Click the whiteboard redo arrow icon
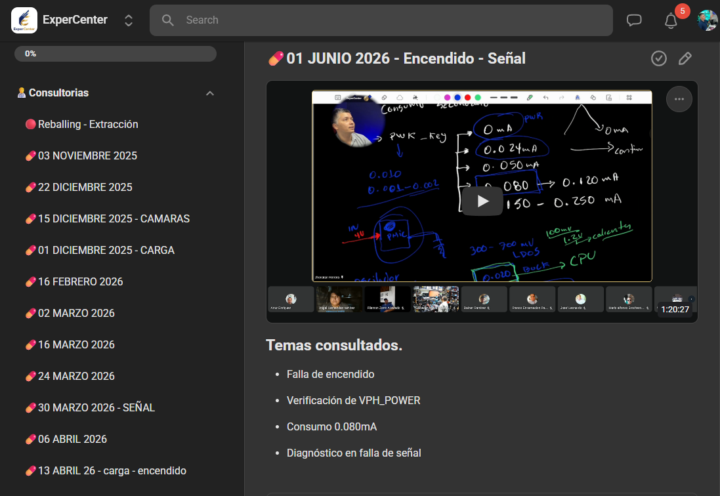 pos(561,97)
